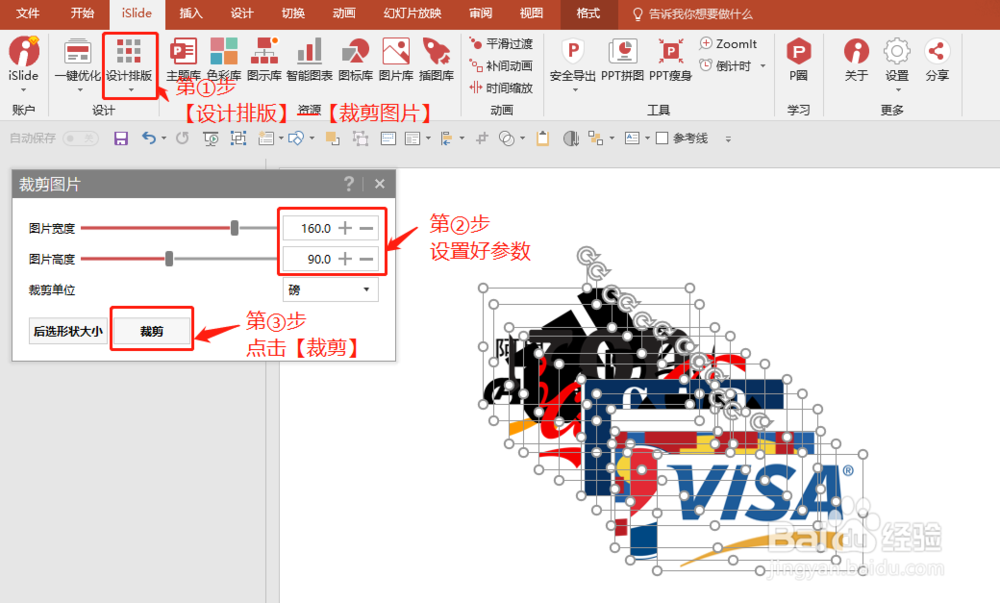Expand the quick access toolbar customize arrow
Viewport: 1000px width, 603px height.
click(x=728, y=139)
